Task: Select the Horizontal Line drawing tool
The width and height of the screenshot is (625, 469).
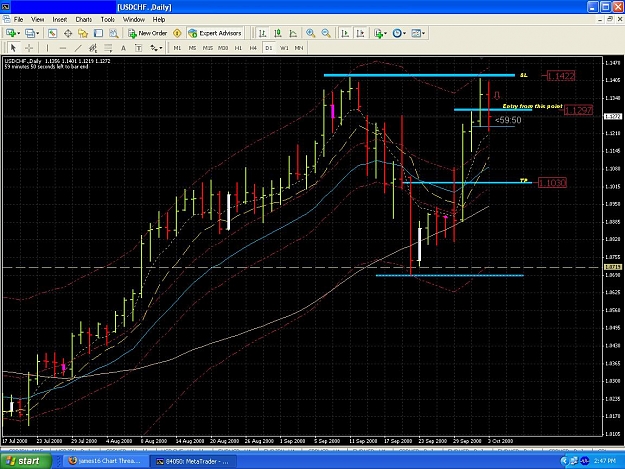Action: tap(63, 48)
